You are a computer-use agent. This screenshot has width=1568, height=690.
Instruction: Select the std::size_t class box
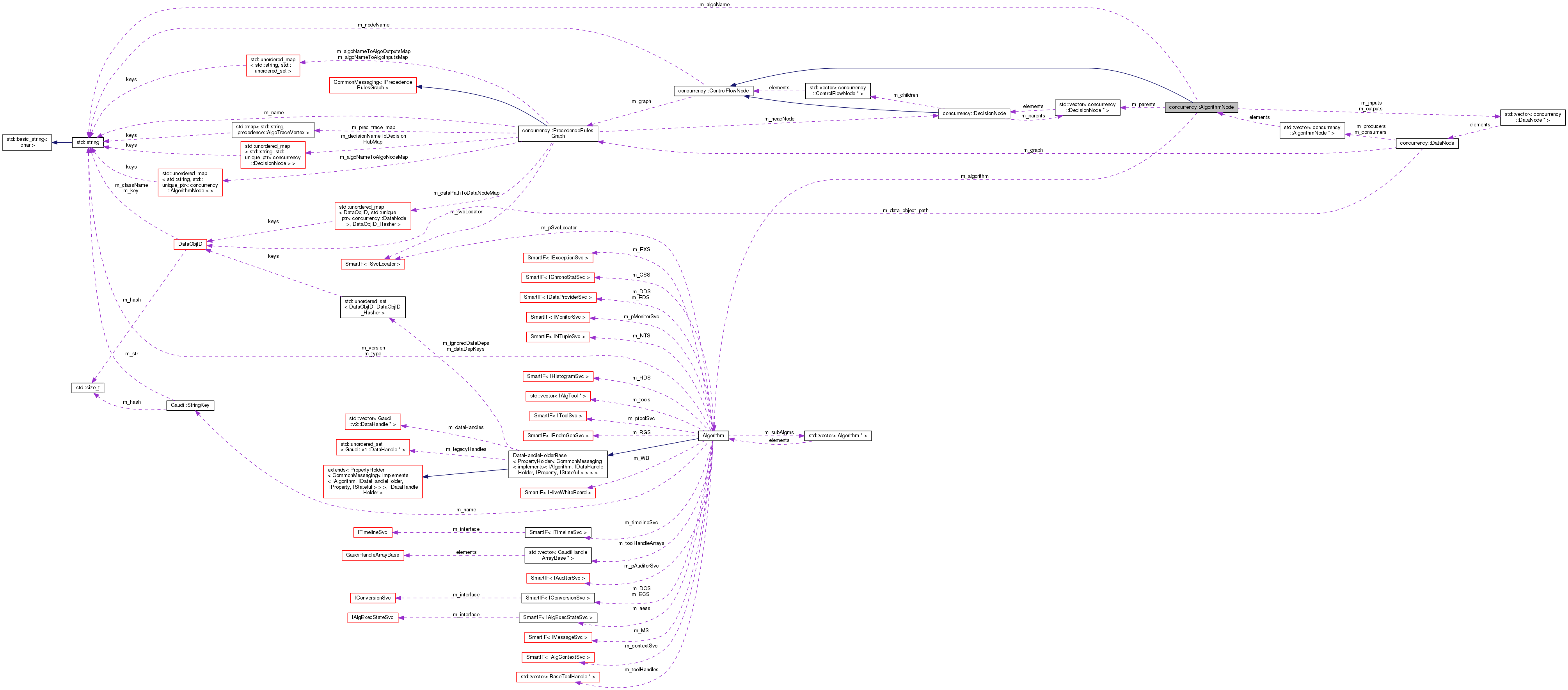pos(88,388)
